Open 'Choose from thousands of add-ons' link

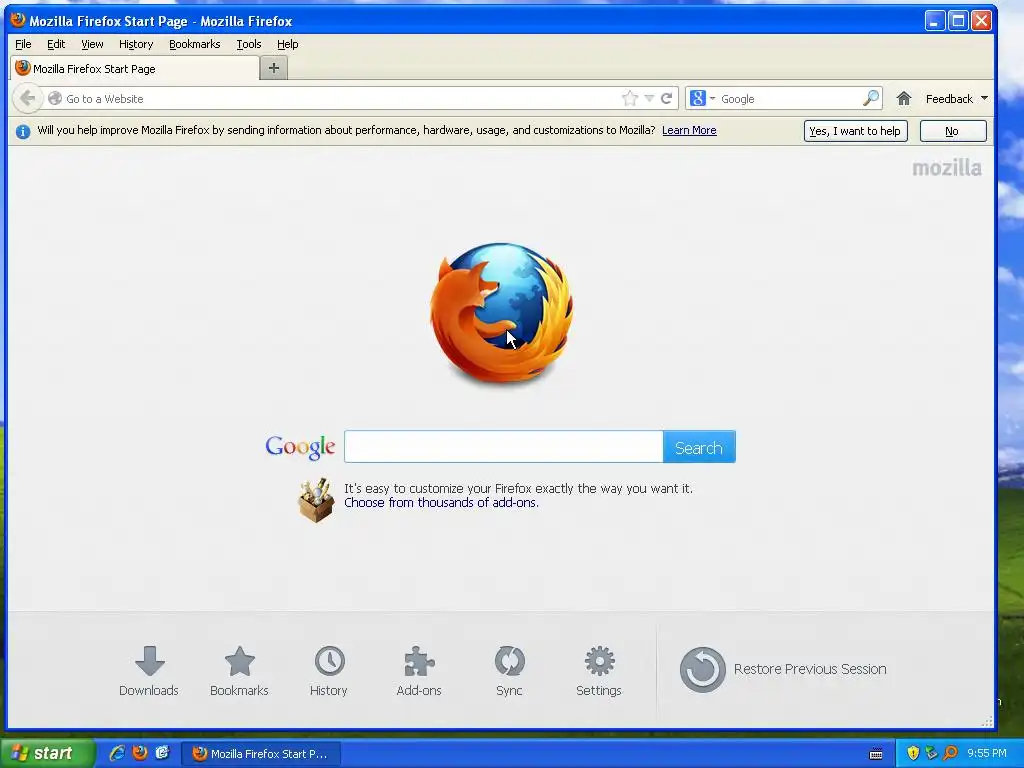(x=441, y=502)
